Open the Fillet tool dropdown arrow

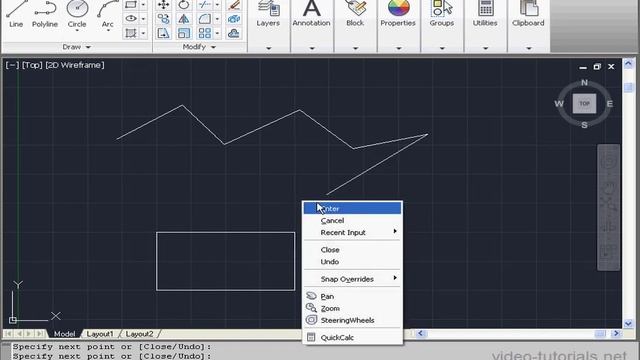click(217, 19)
